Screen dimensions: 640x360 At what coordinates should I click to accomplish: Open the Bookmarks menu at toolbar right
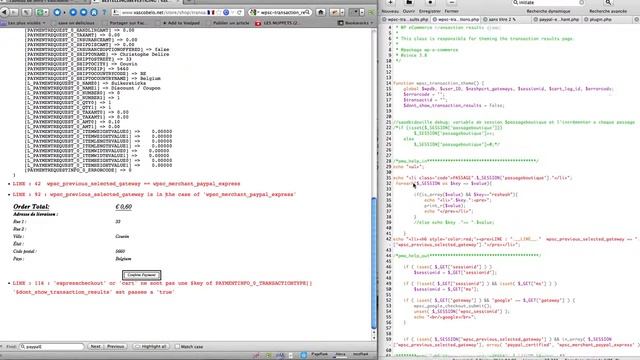356,23
